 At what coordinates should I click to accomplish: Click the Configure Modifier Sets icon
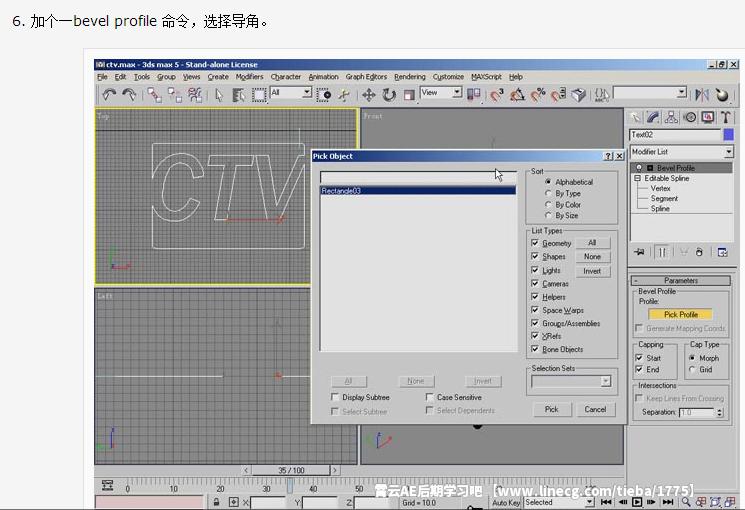(722, 252)
